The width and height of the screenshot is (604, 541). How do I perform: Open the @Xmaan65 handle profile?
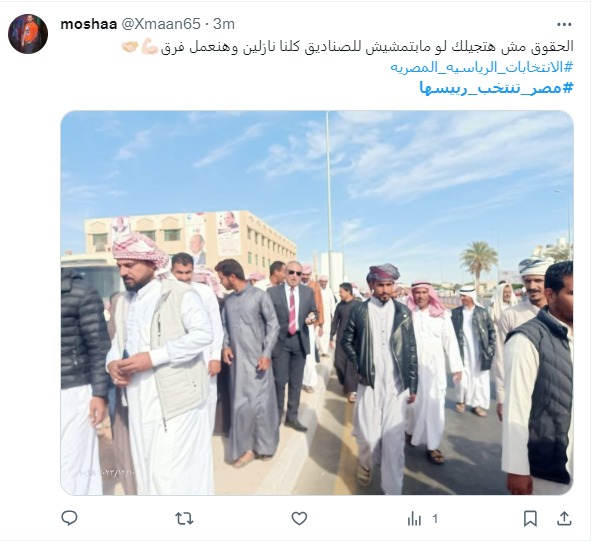click(x=161, y=24)
